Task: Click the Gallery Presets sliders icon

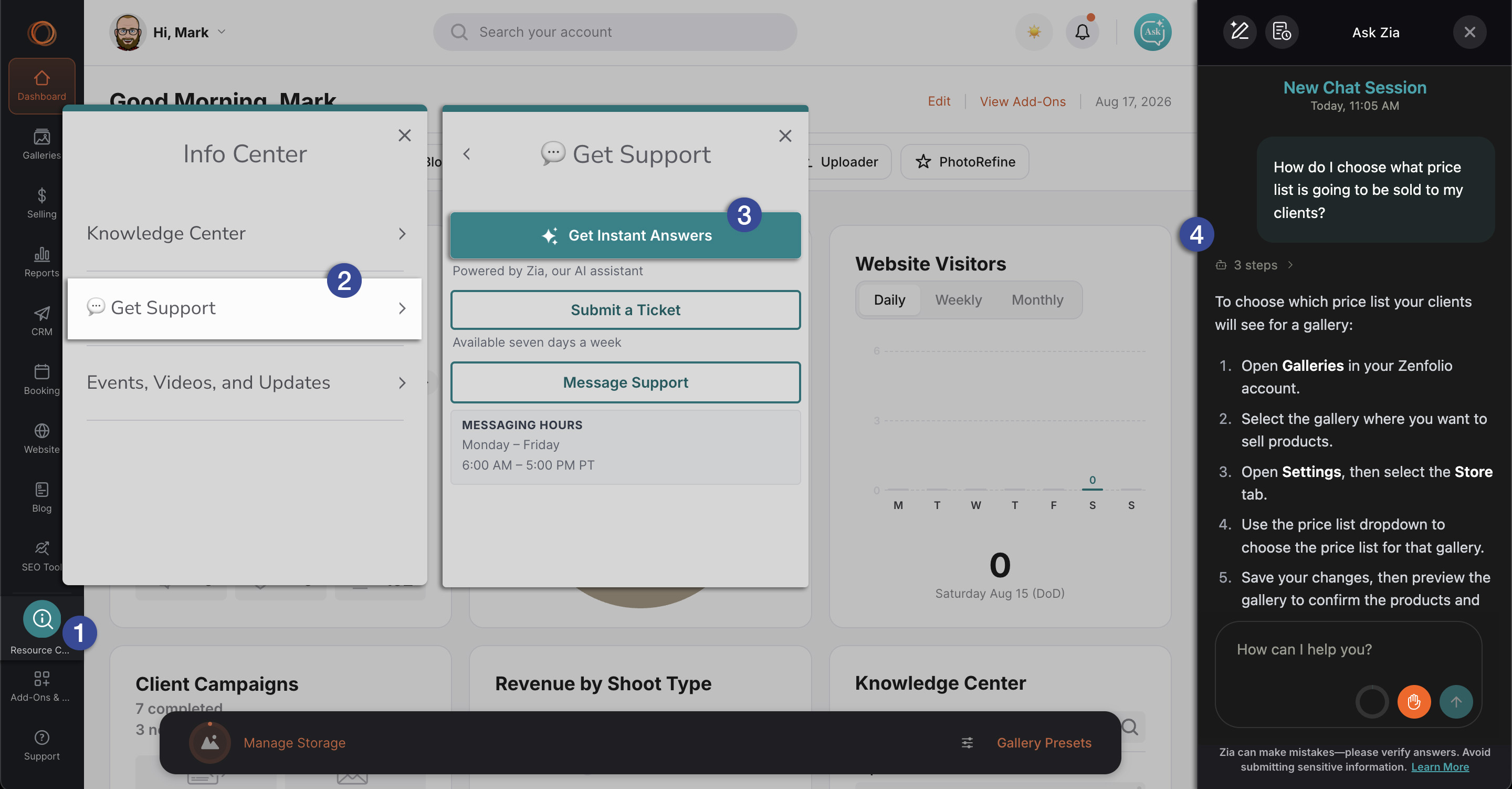Action: tap(967, 743)
